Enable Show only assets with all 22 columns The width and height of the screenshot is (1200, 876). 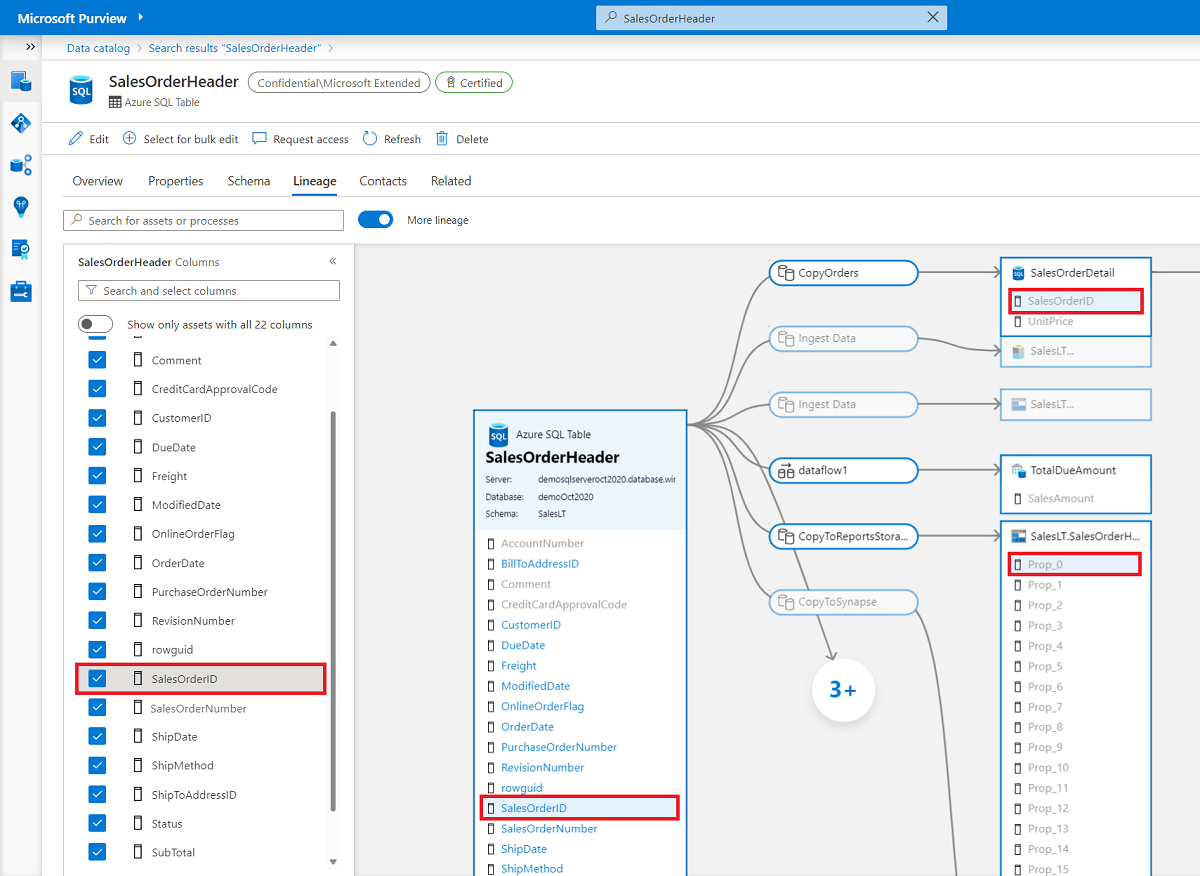tap(95, 323)
